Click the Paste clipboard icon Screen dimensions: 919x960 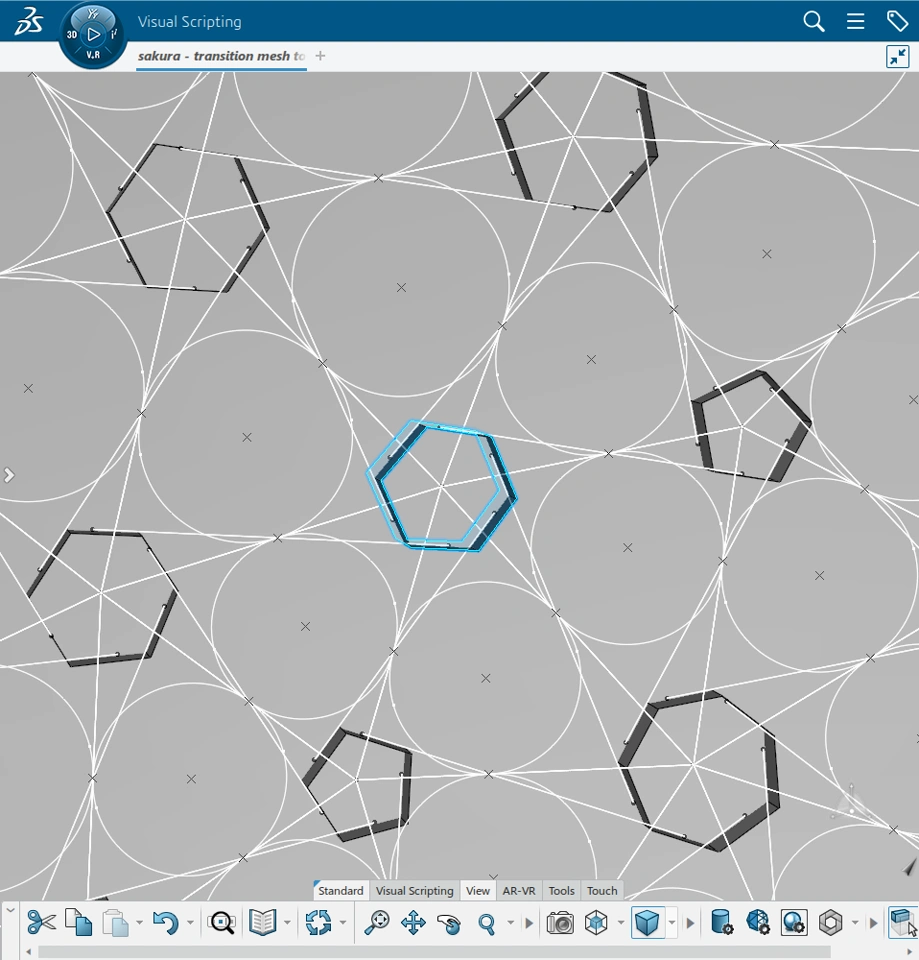point(115,923)
